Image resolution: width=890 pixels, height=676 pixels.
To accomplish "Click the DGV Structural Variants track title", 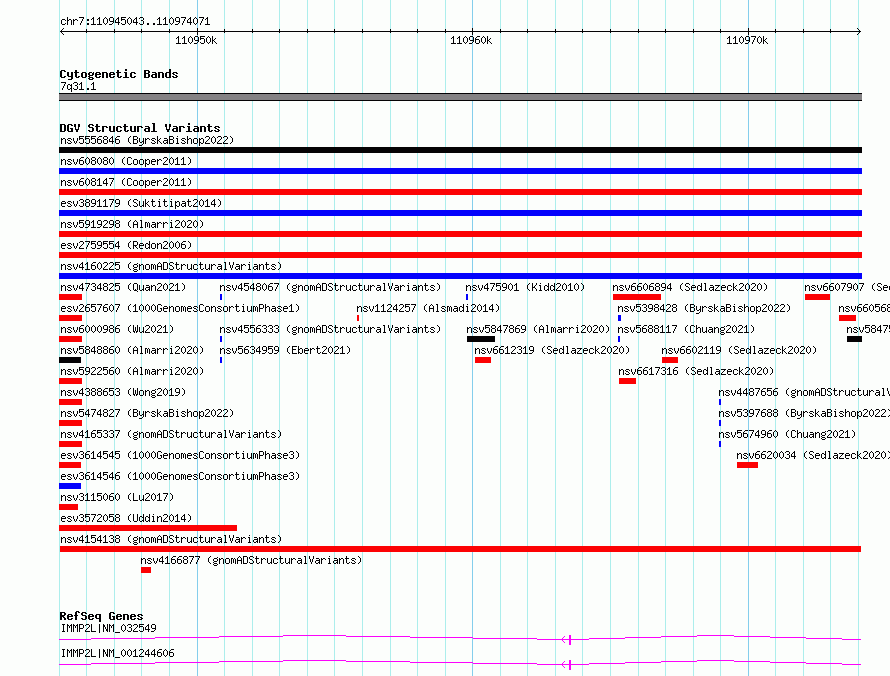I will click(x=140, y=128).
